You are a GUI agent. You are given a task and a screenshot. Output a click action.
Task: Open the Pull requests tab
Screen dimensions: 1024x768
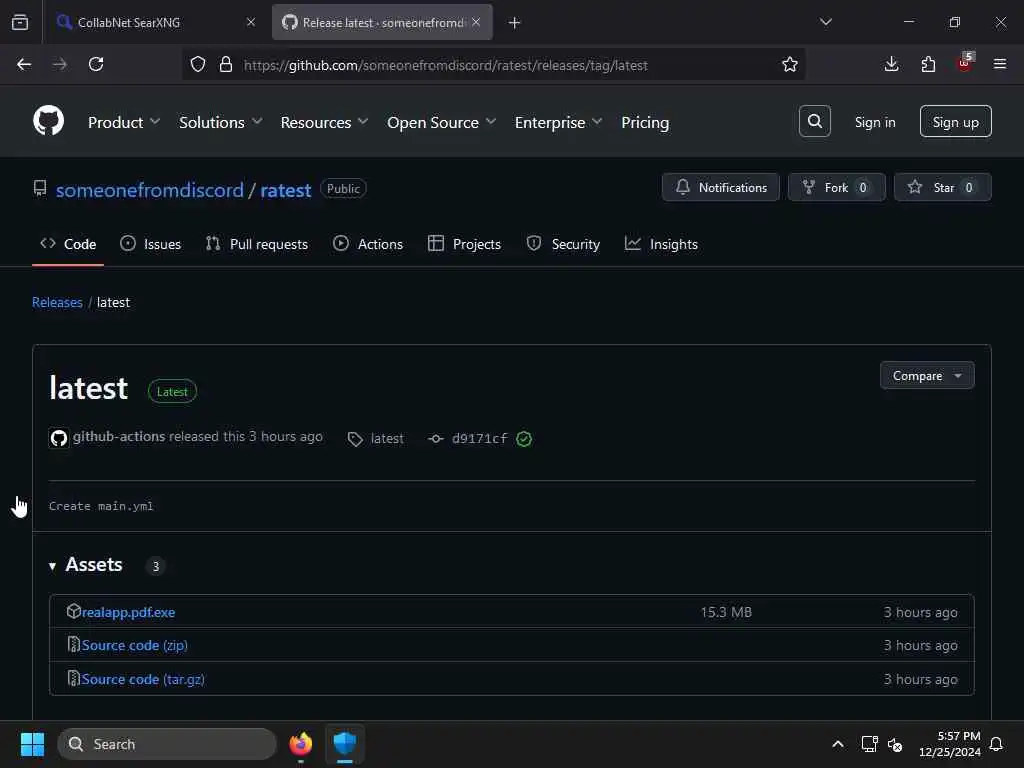coord(257,244)
